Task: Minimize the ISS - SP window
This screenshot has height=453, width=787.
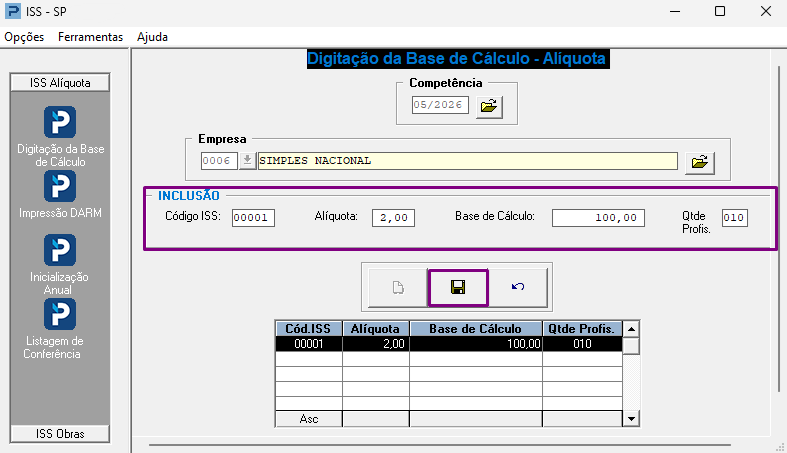Action: point(675,11)
